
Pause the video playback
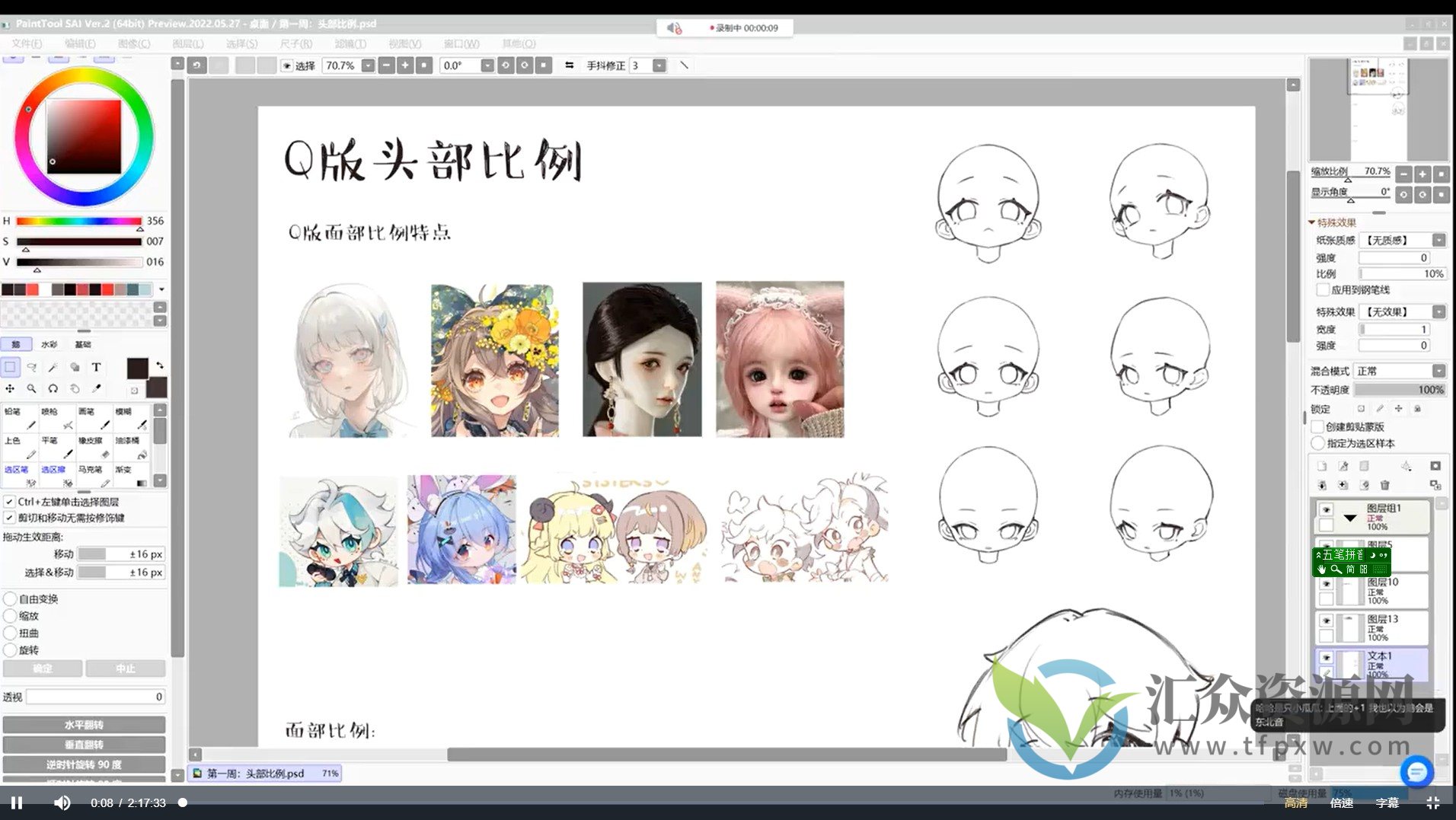click(17, 802)
